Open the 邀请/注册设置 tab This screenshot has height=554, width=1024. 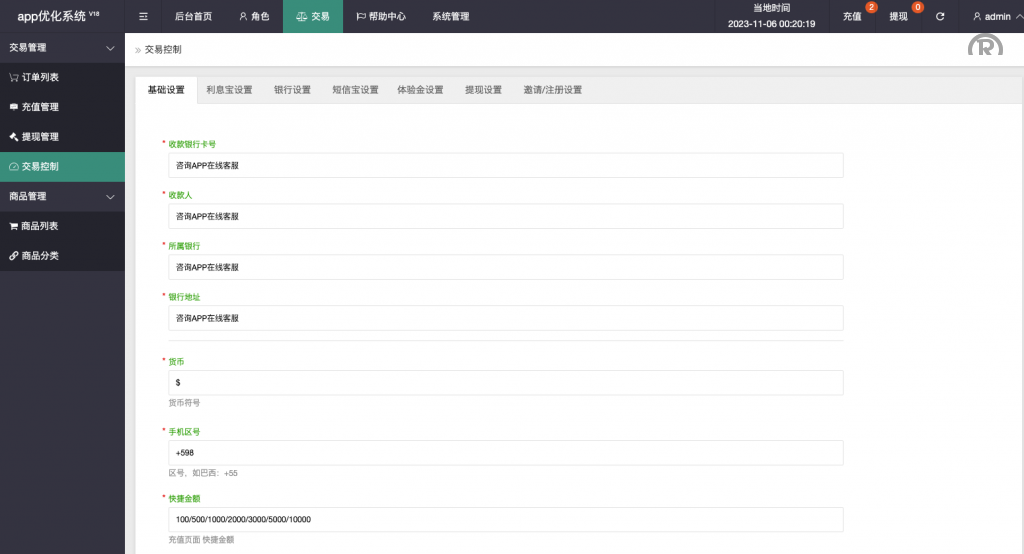click(x=552, y=90)
